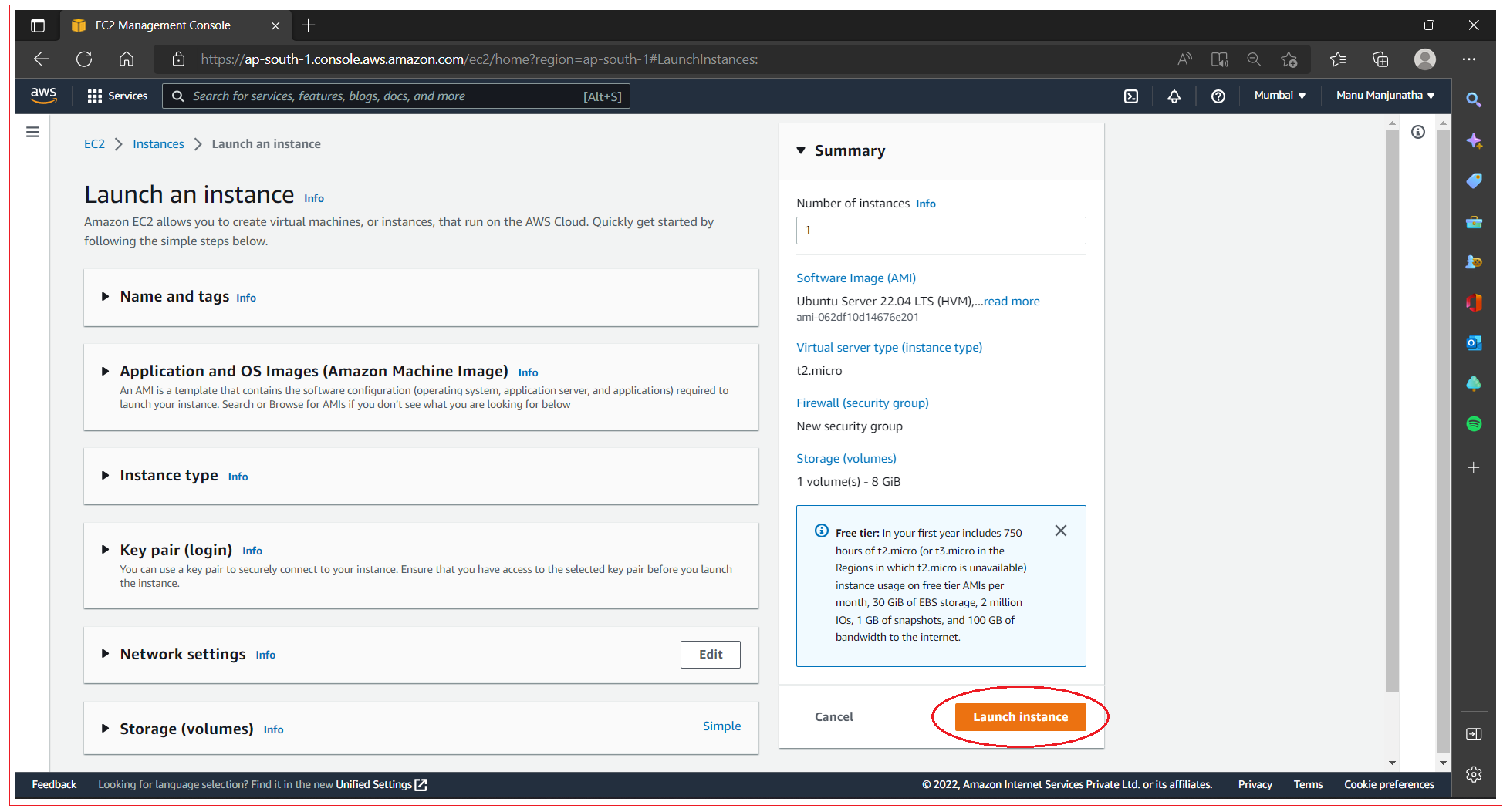Open the Firewall (security group) link

(863, 403)
